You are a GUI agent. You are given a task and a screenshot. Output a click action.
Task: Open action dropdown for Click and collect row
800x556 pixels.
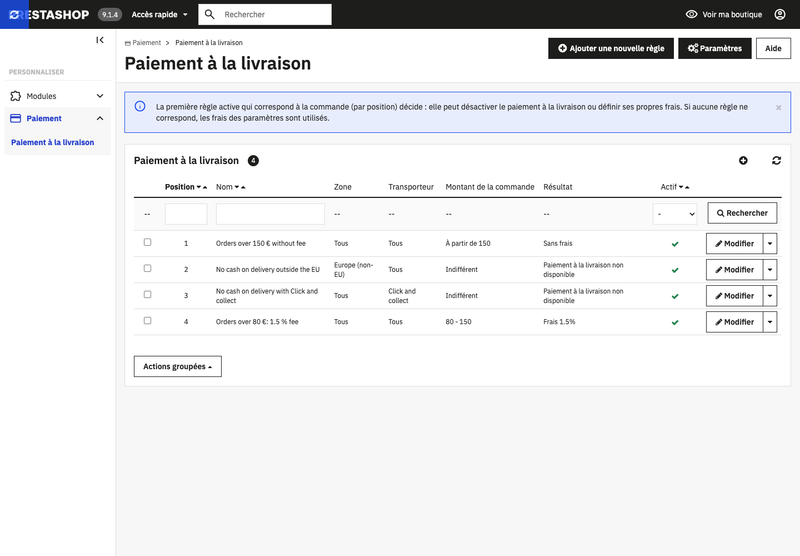[x=770, y=296]
